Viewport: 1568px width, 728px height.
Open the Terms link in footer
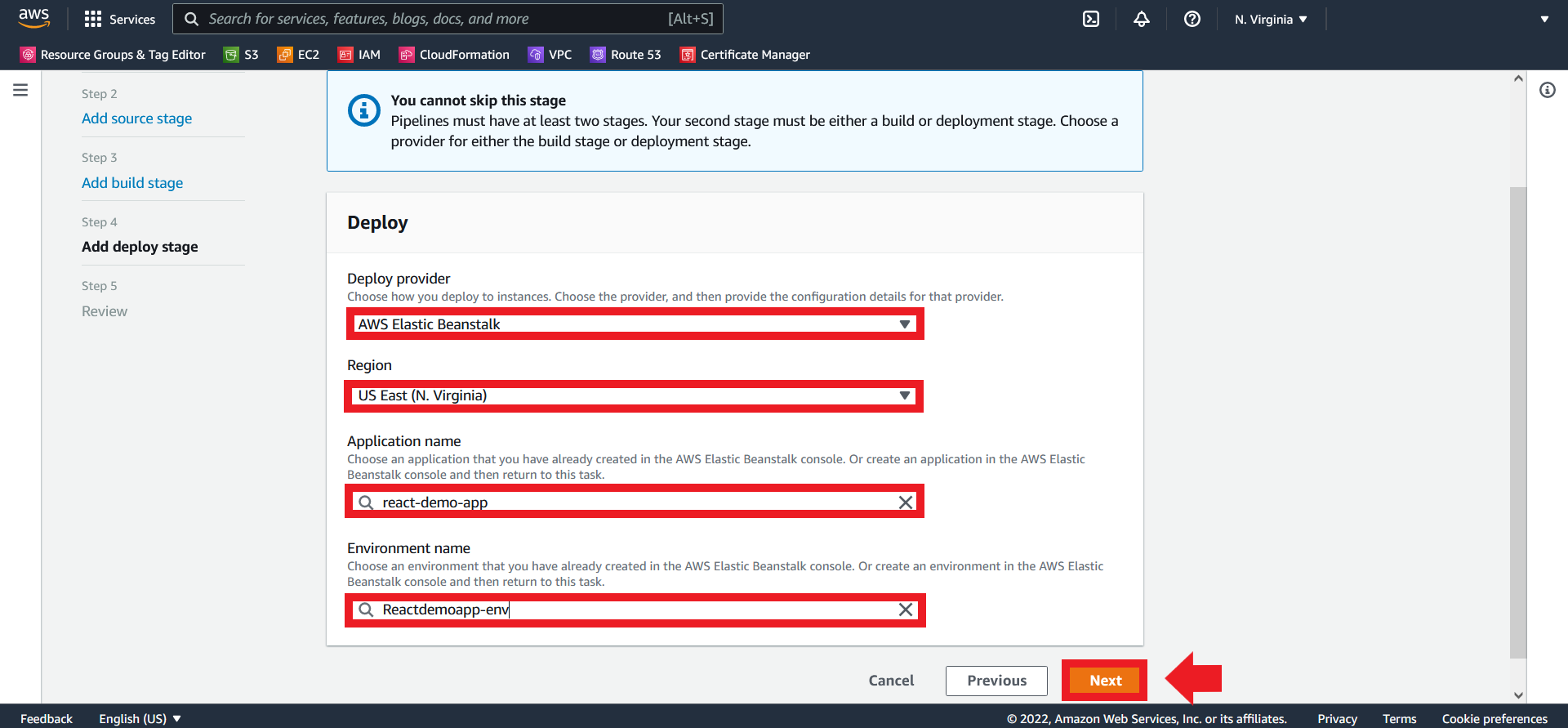pos(1399,718)
